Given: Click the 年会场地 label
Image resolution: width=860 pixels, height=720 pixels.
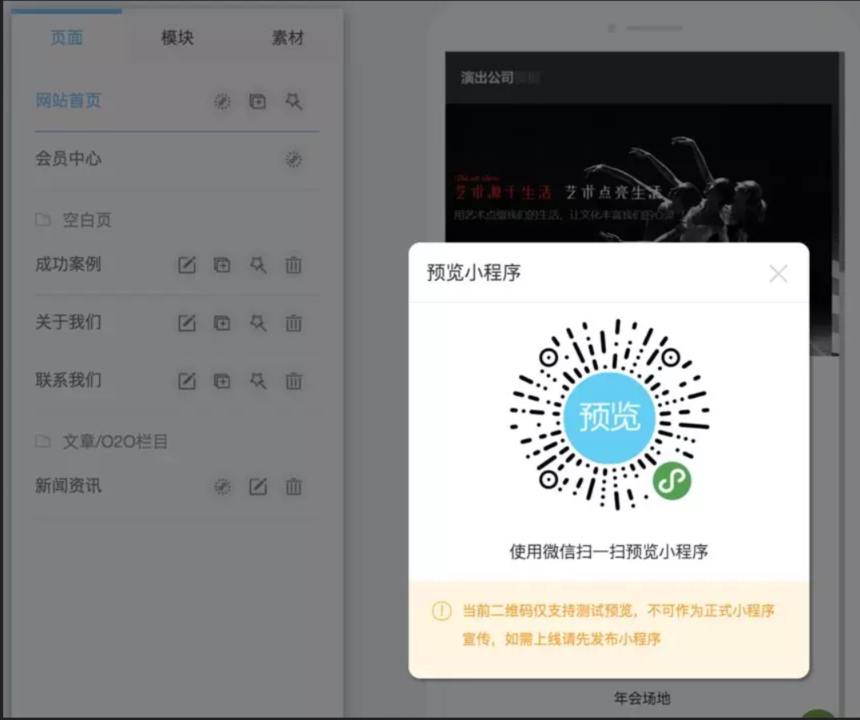Looking at the screenshot, I should (642, 698).
